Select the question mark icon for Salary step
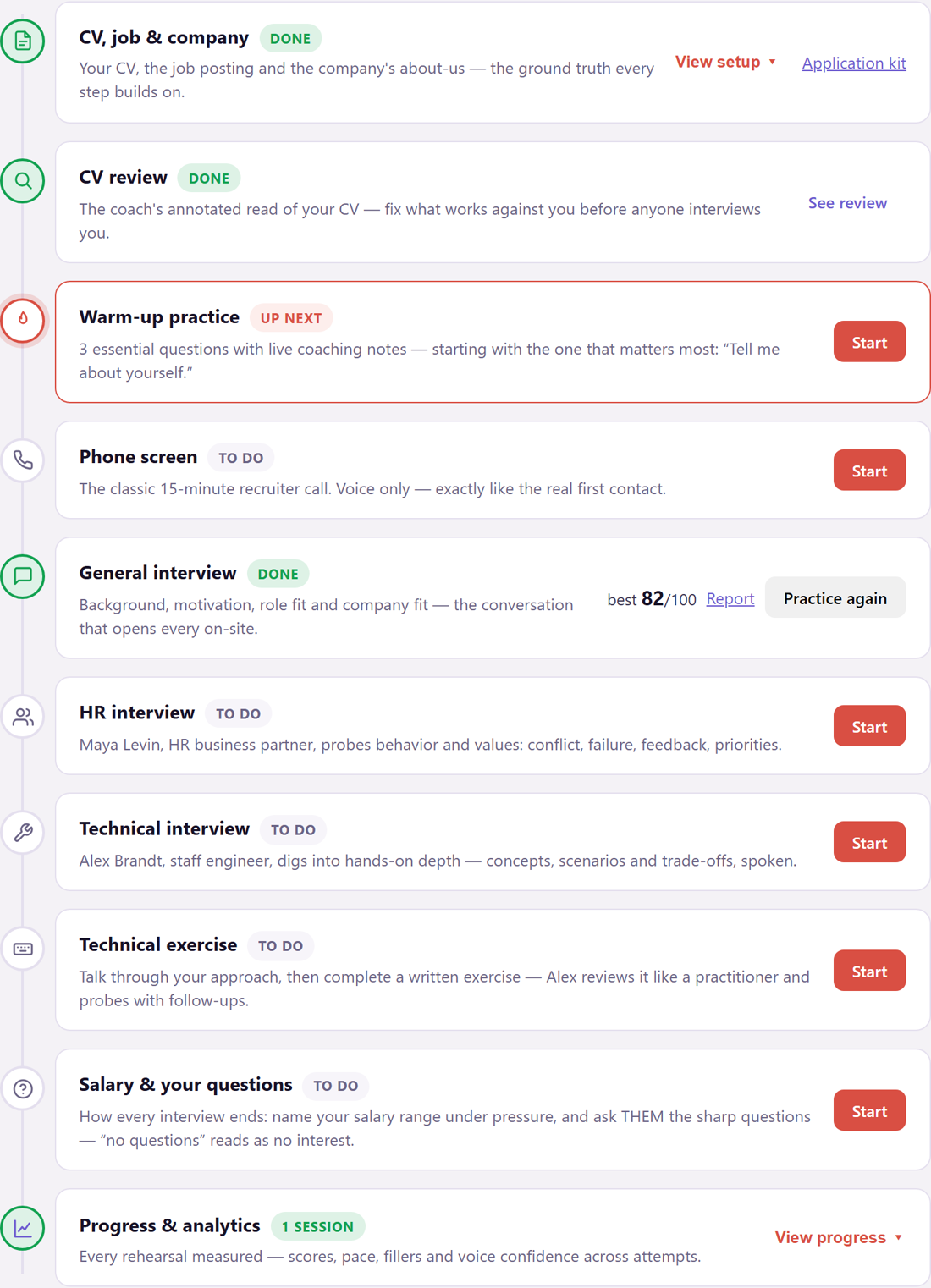 23,1088
